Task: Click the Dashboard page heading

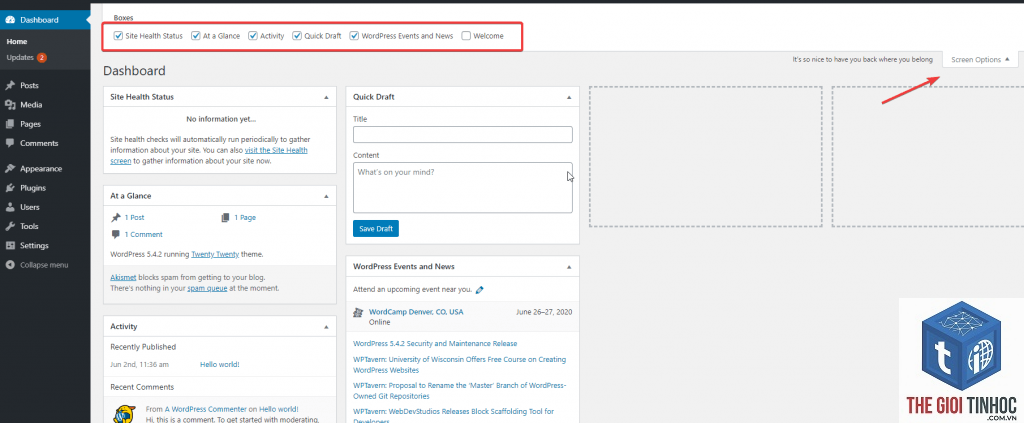Action: 134,70
